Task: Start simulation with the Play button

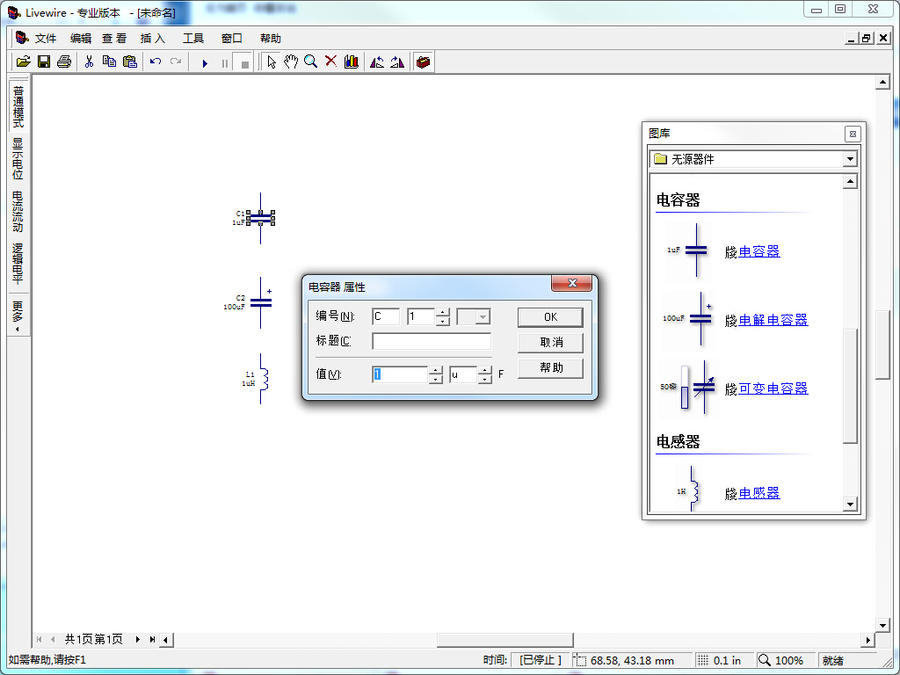Action: pyautogui.click(x=205, y=63)
